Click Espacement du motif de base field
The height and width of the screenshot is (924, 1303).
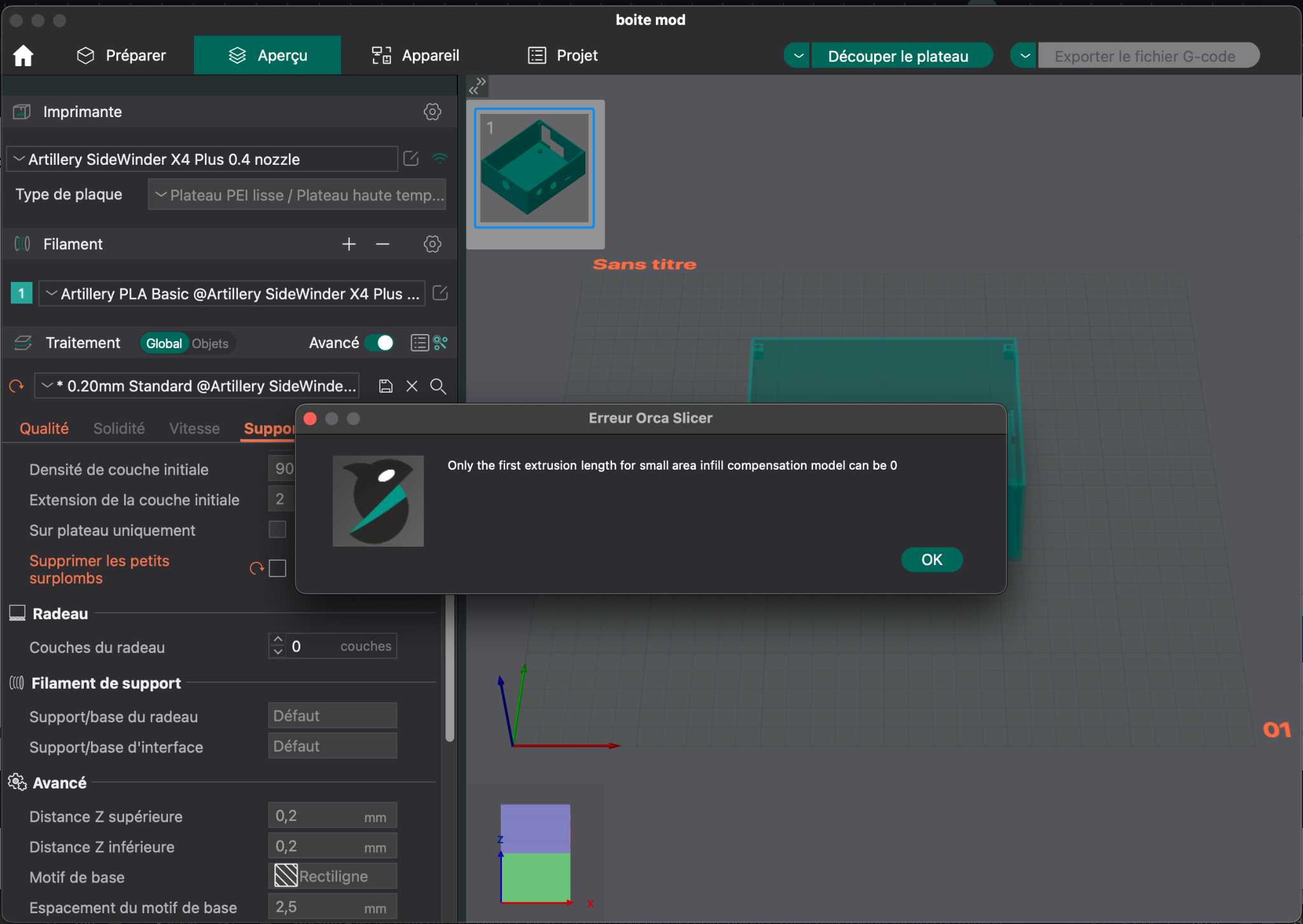(x=333, y=907)
